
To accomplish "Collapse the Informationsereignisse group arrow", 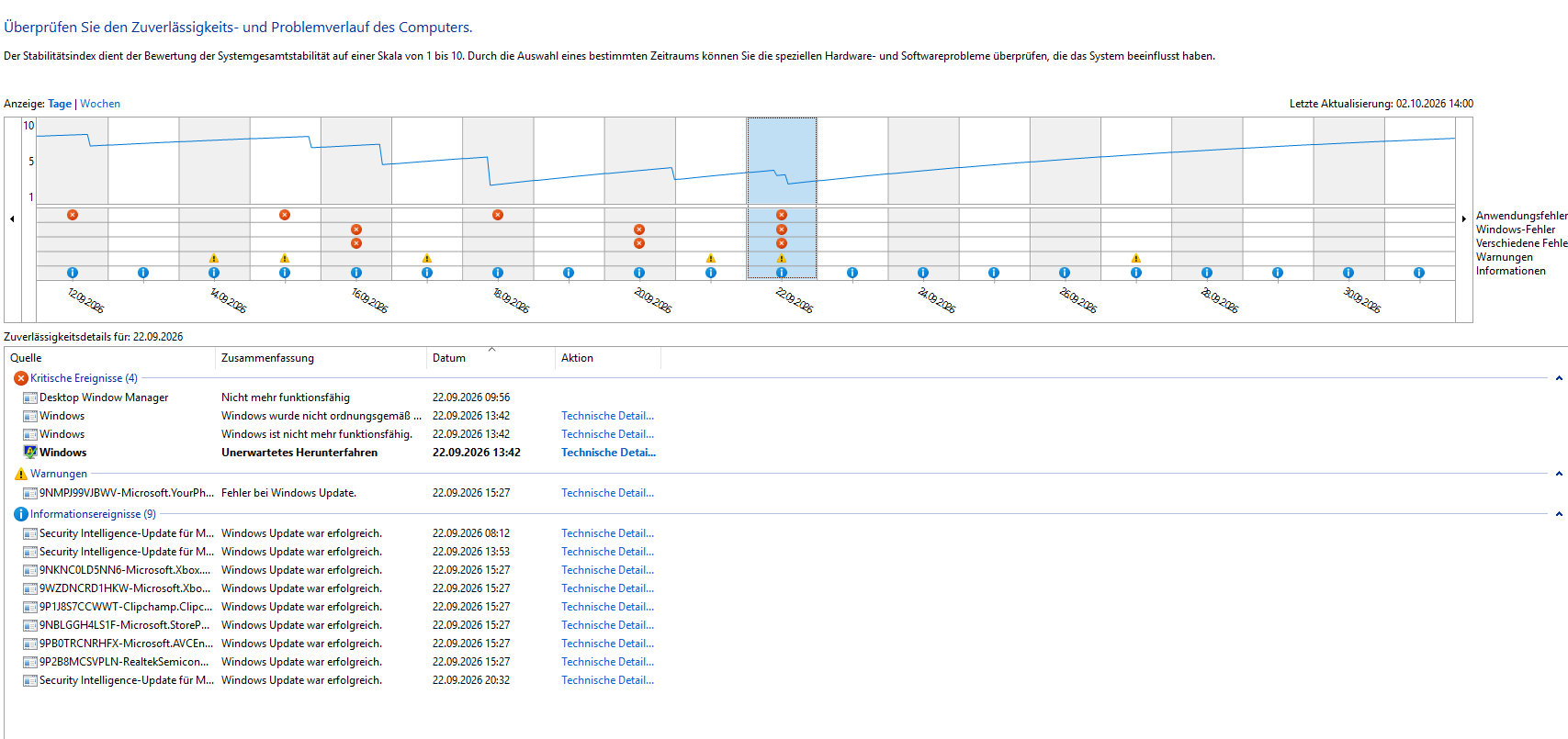I will coord(1559,514).
